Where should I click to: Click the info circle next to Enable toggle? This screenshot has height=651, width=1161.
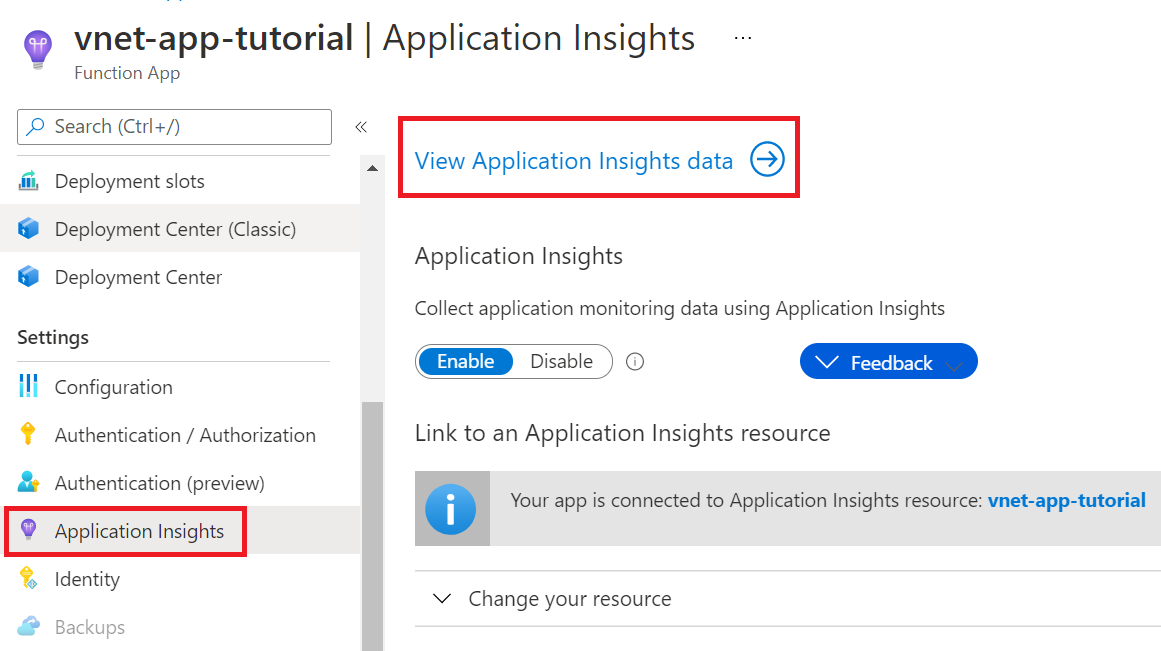click(x=634, y=361)
